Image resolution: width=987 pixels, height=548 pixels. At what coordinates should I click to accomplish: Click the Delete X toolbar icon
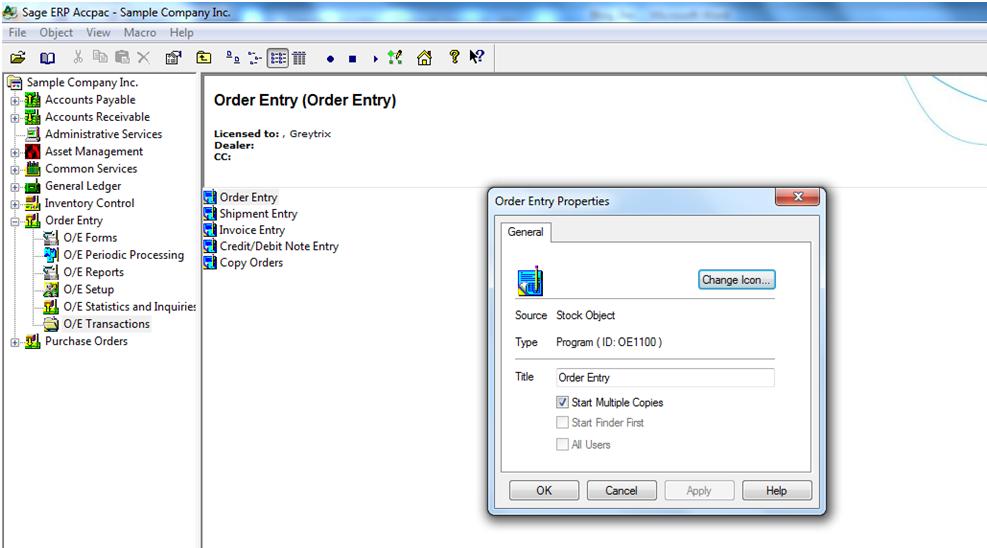pos(144,58)
